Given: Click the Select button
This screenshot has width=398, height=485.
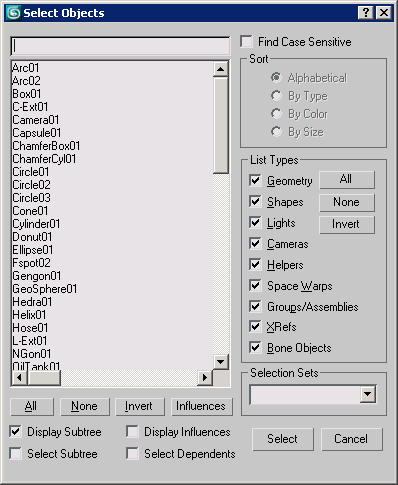Looking at the screenshot, I should [283, 439].
